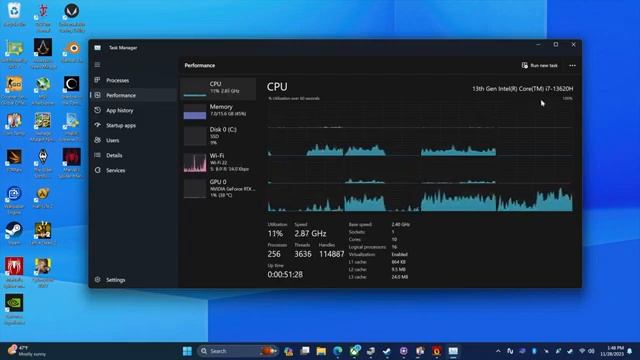The image size is (640, 360).
Task: Click the 256 processes value
Action: (x=274, y=254)
